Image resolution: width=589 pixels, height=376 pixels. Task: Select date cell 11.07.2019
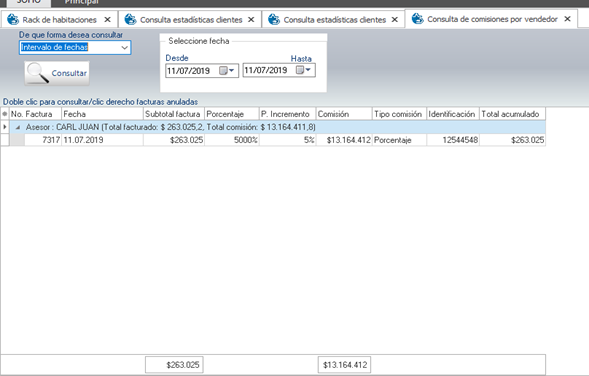pyautogui.click(x=102, y=140)
